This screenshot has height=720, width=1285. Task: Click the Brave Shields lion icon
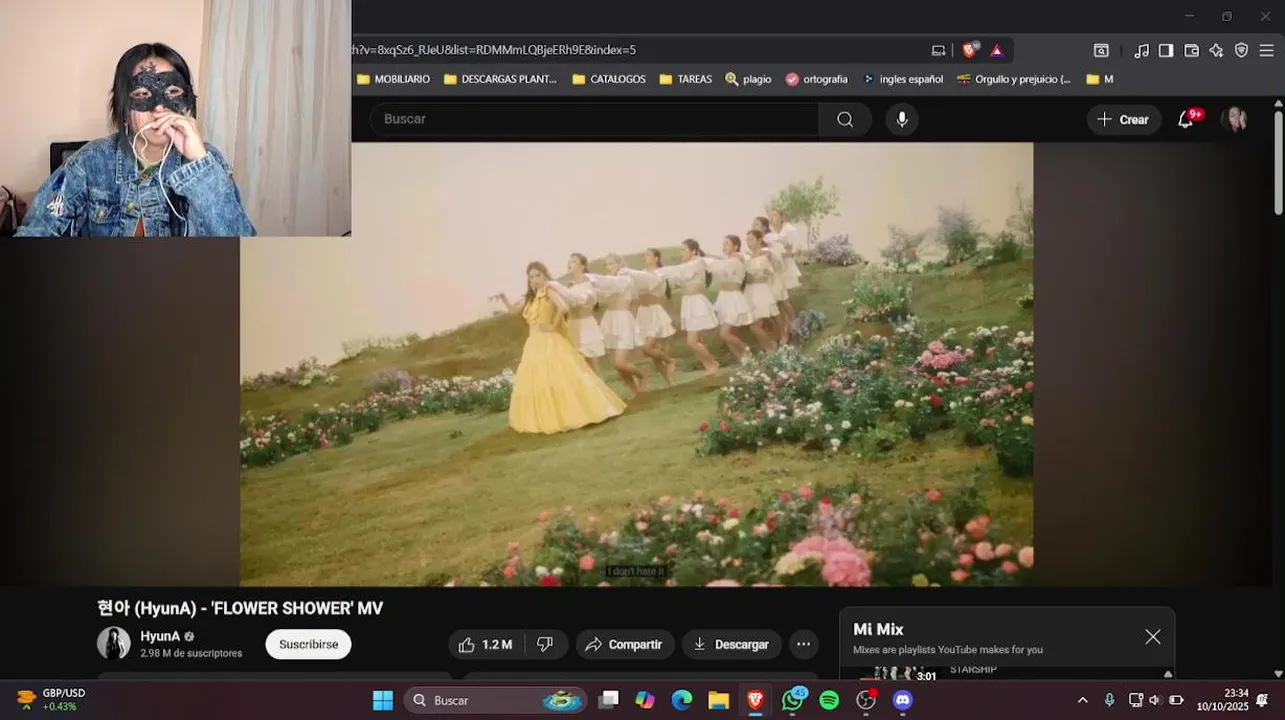tap(969, 50)
